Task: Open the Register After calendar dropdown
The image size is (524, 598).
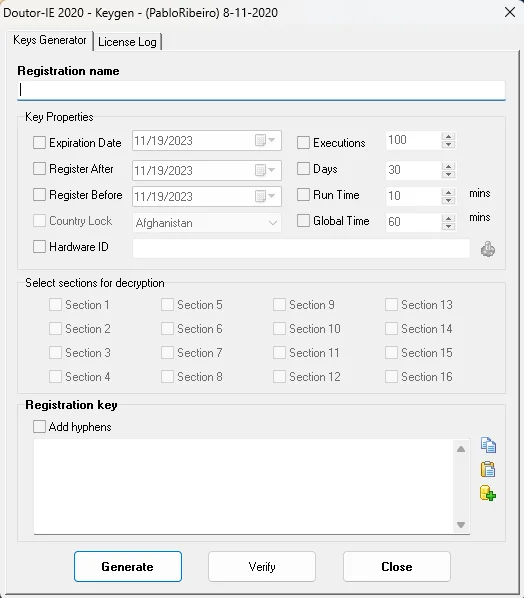Action: pos(265,170)
